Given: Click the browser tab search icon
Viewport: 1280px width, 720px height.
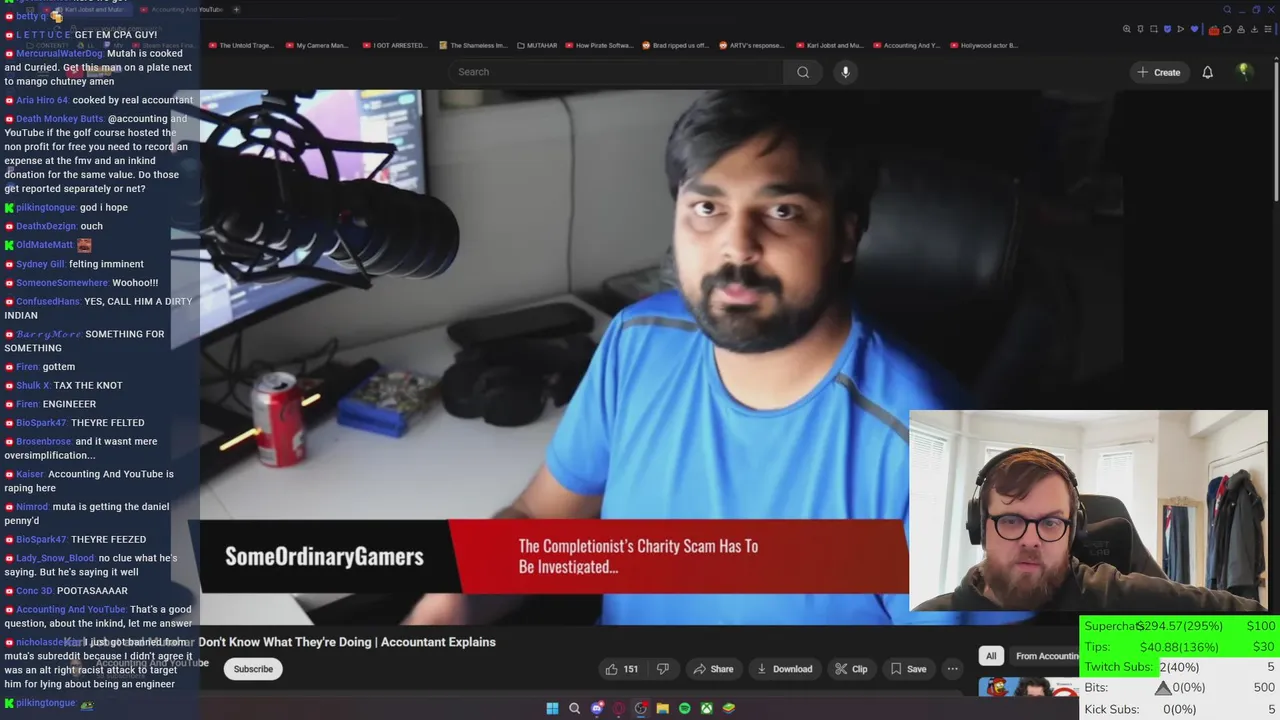Looking at the screenshot, I should tap(1227, 9).
